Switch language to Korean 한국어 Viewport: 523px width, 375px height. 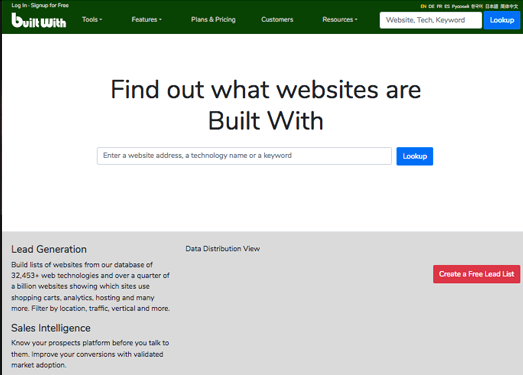pyautogui.click(x=477, y=6)
